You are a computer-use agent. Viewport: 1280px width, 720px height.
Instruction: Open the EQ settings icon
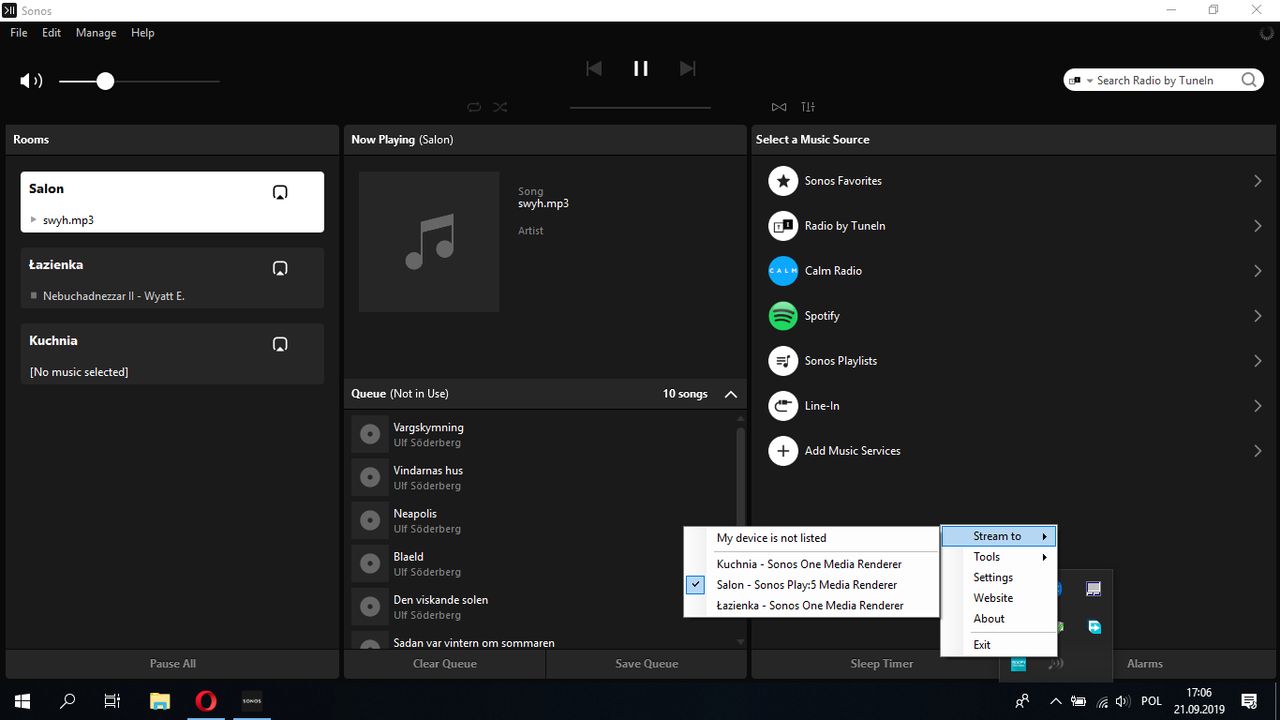[808, 107]
